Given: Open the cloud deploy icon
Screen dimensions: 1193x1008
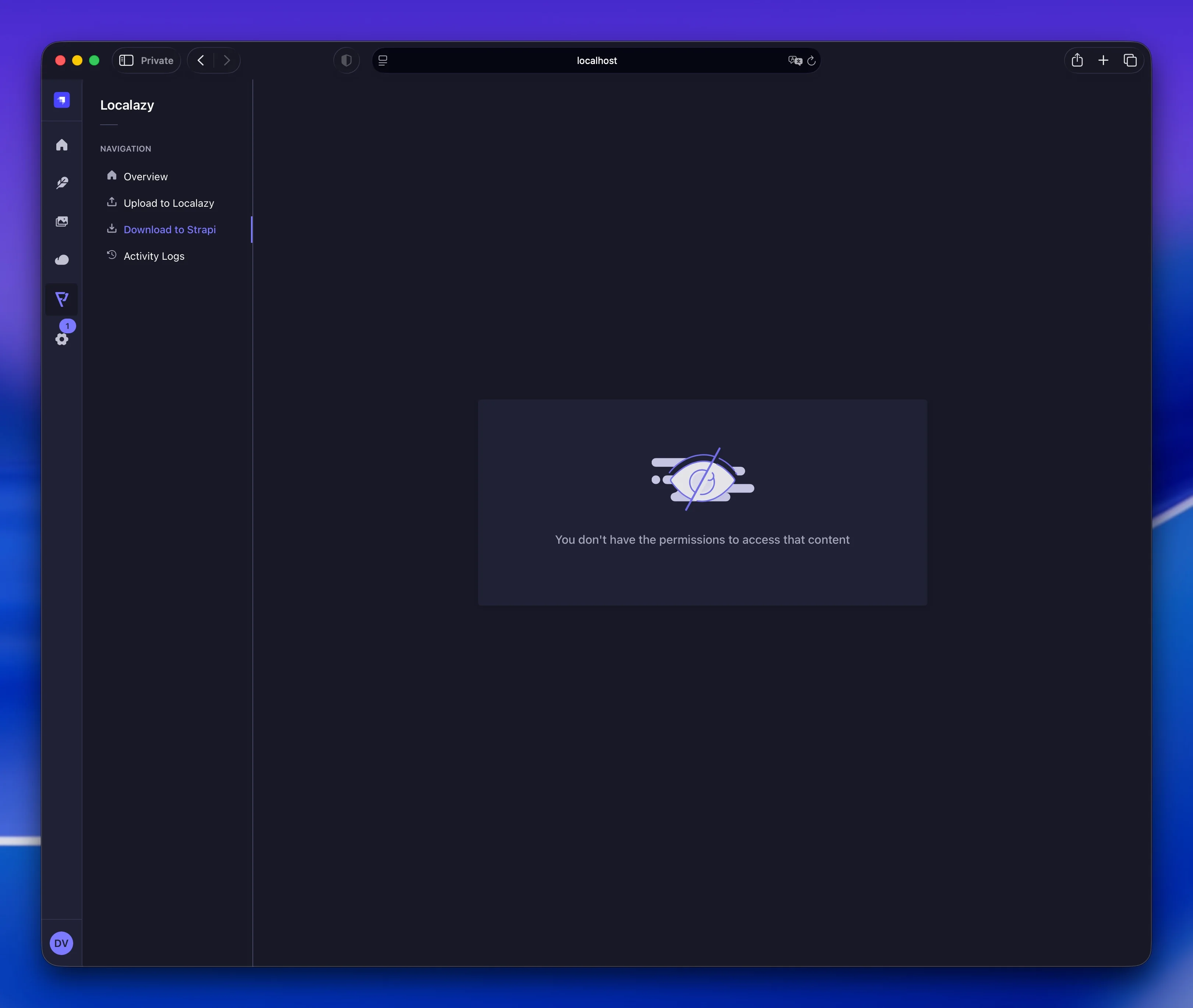Looking at the screenshot, I should (62, 260).
